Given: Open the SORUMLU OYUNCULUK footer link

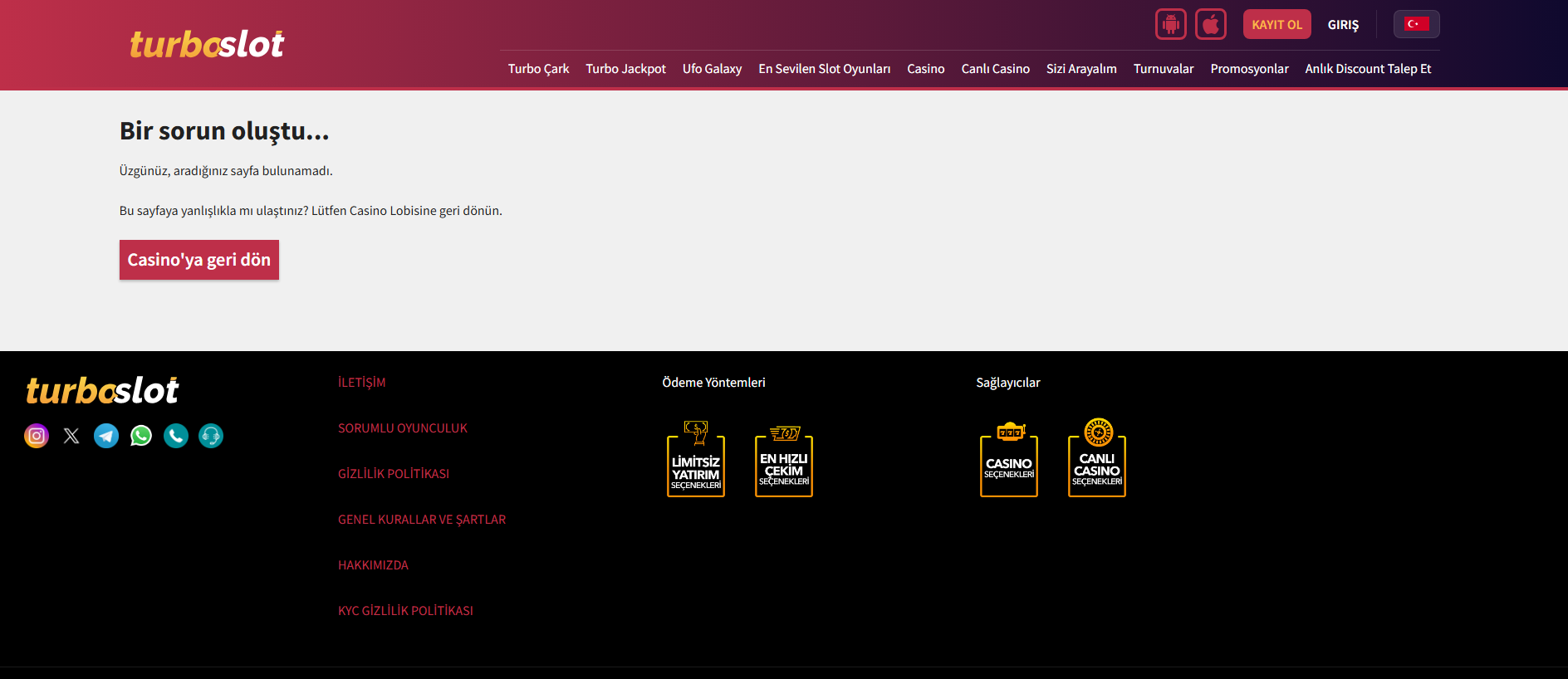Looking at the screenshot, I should (x=403, y=428).
